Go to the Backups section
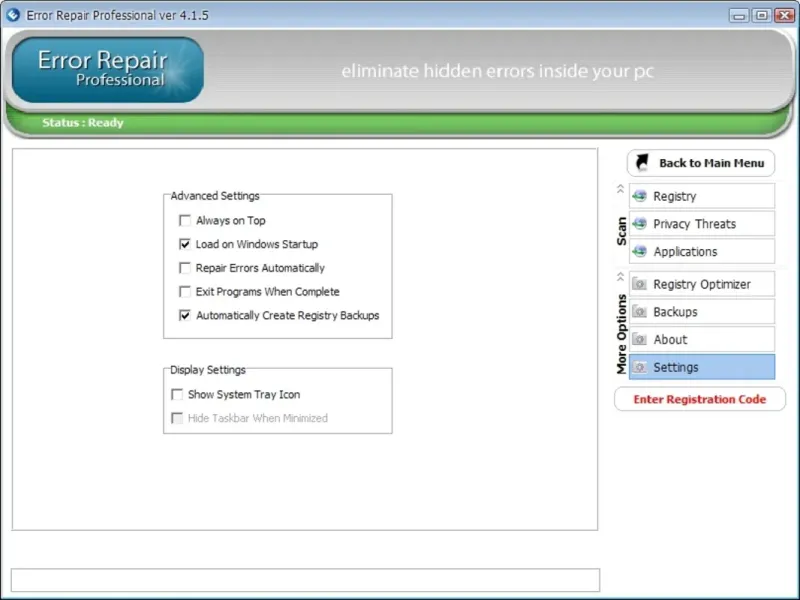Screen dimensions: 800x600 click(702, 312)
